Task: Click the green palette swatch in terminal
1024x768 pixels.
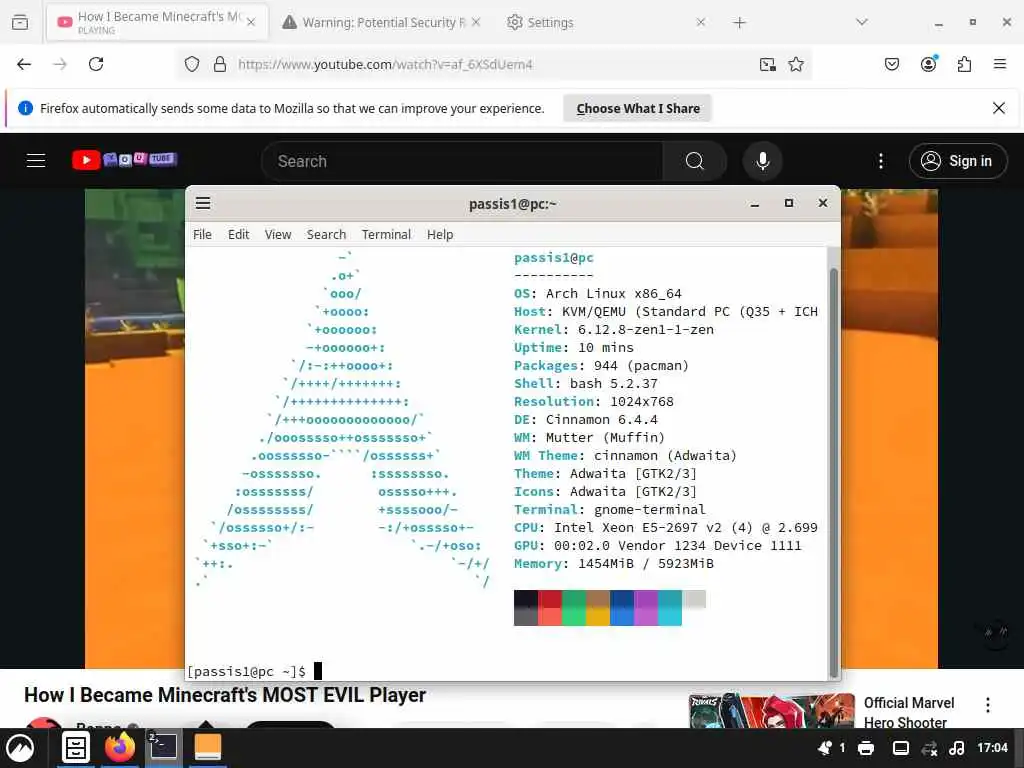Action: click(x=574, y=608)
